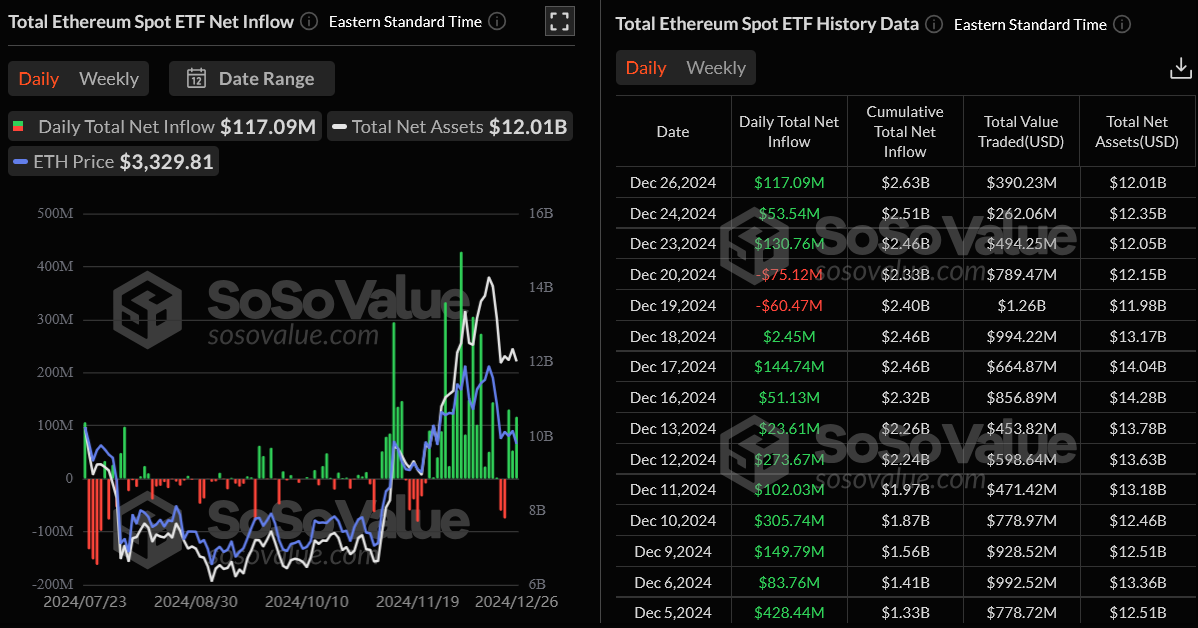The height and width of the screenshot is (628, 1198).
Task: Click the $83.76M inflow cell
Action: coord(789,582)
